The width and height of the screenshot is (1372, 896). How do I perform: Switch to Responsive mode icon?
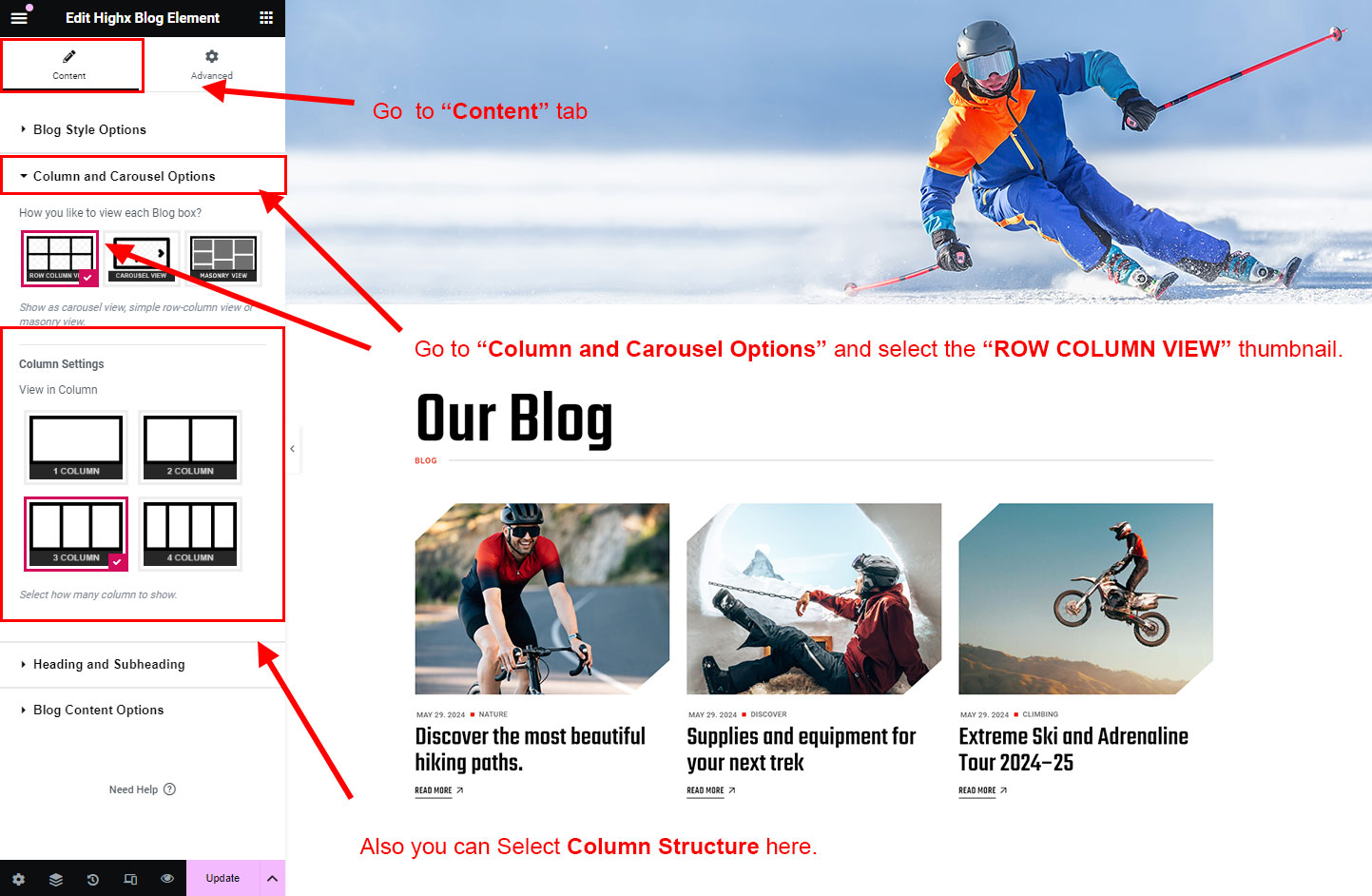[130, 879]
